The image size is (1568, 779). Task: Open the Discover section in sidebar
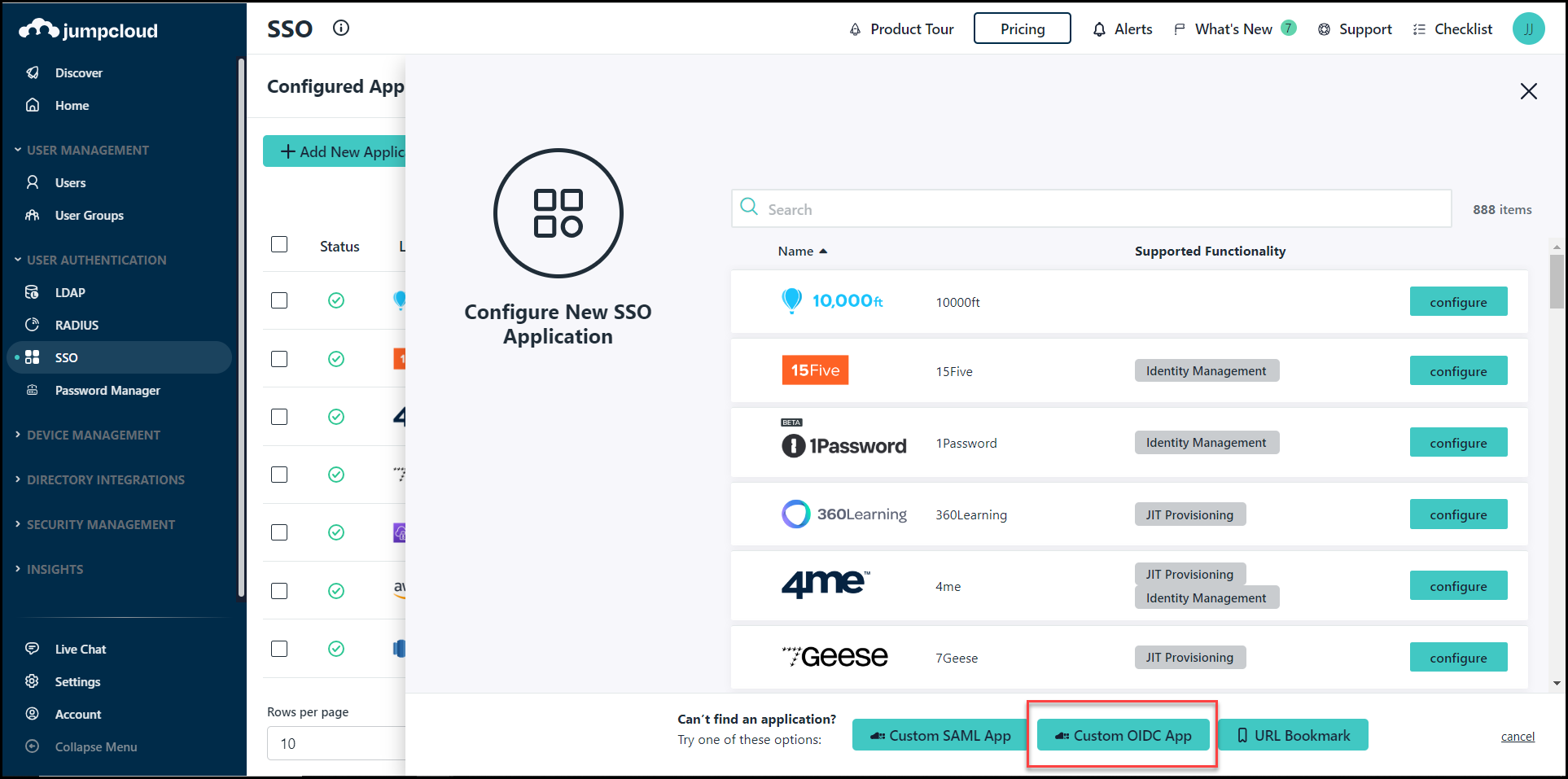click(78, 72)
